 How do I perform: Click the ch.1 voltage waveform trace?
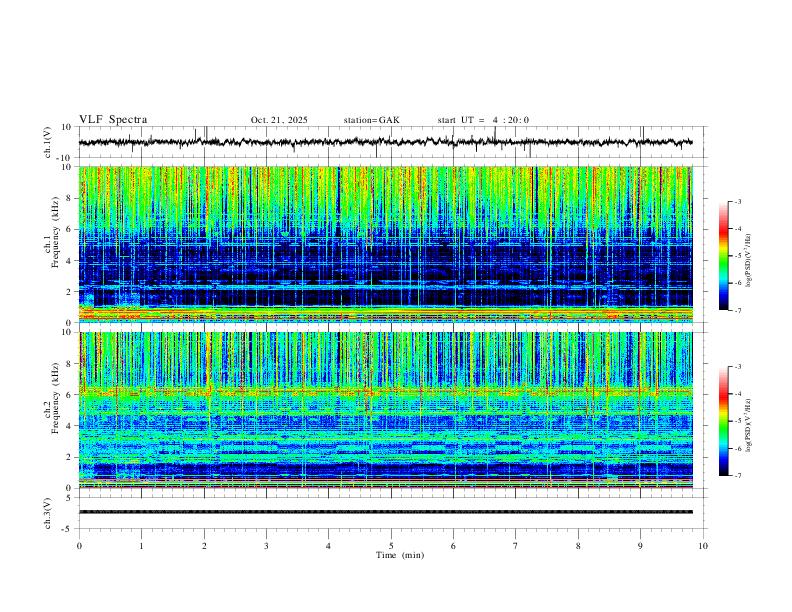(385, 142)
